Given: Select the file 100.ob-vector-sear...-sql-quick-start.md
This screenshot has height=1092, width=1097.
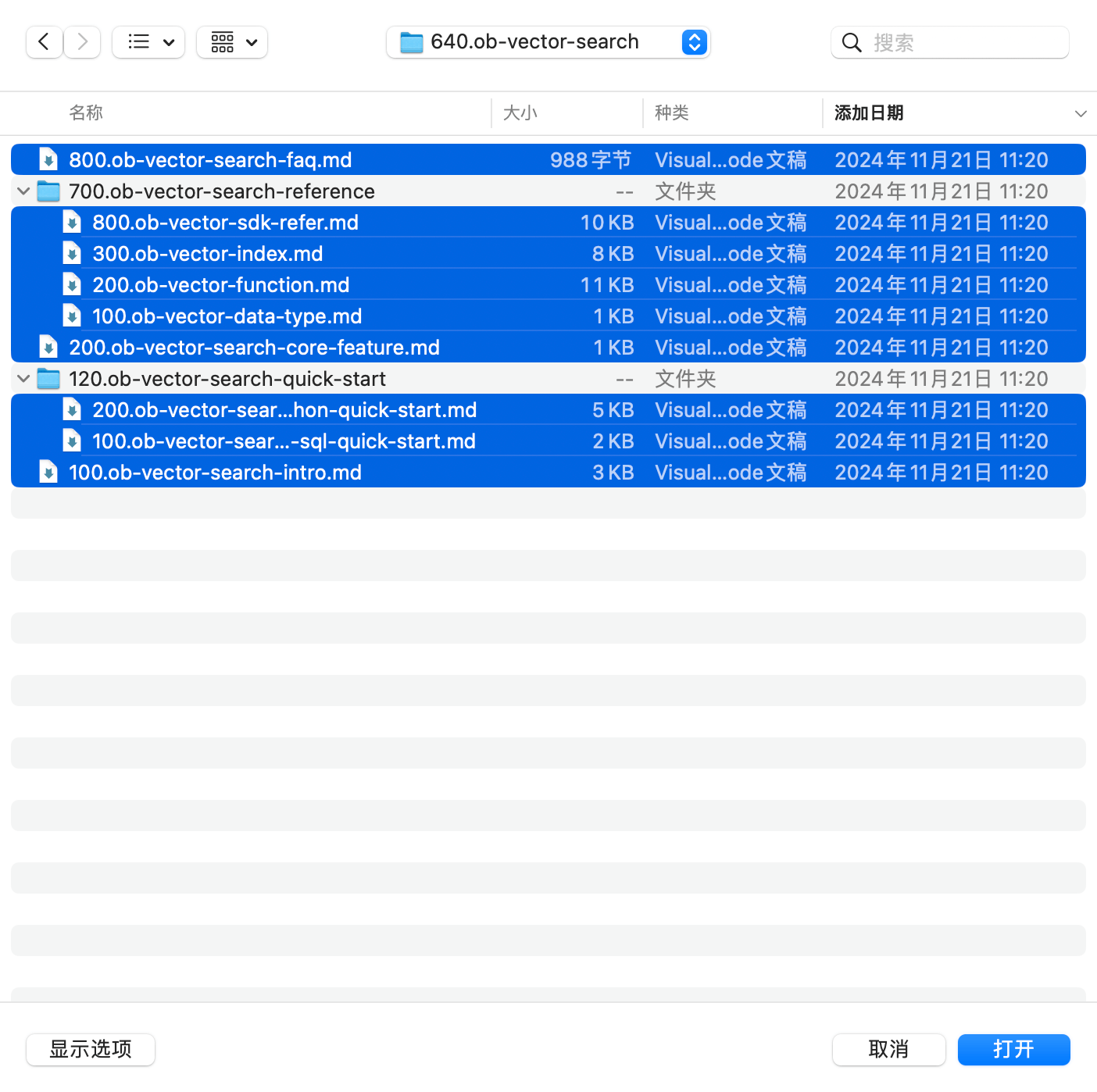Looking at the screenshot, I should [284, 441].
